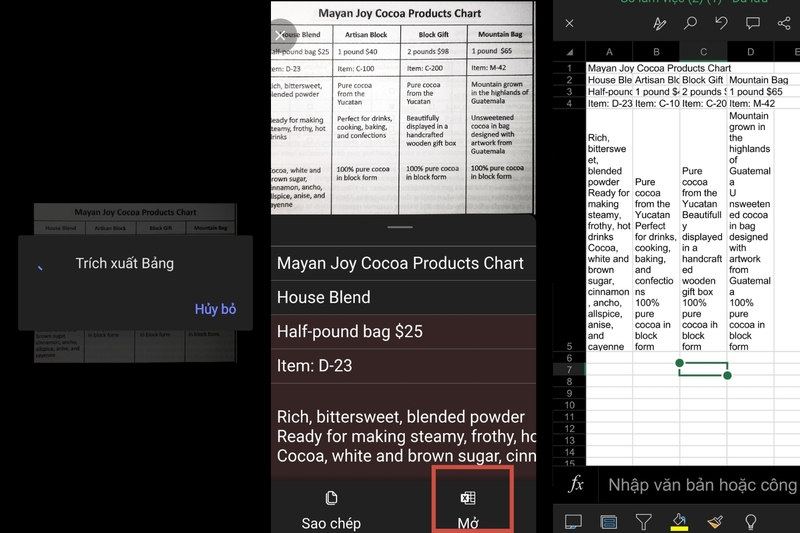
Task: Open the screen layout icon in bottom toolbar
Action: coord(573,522)
